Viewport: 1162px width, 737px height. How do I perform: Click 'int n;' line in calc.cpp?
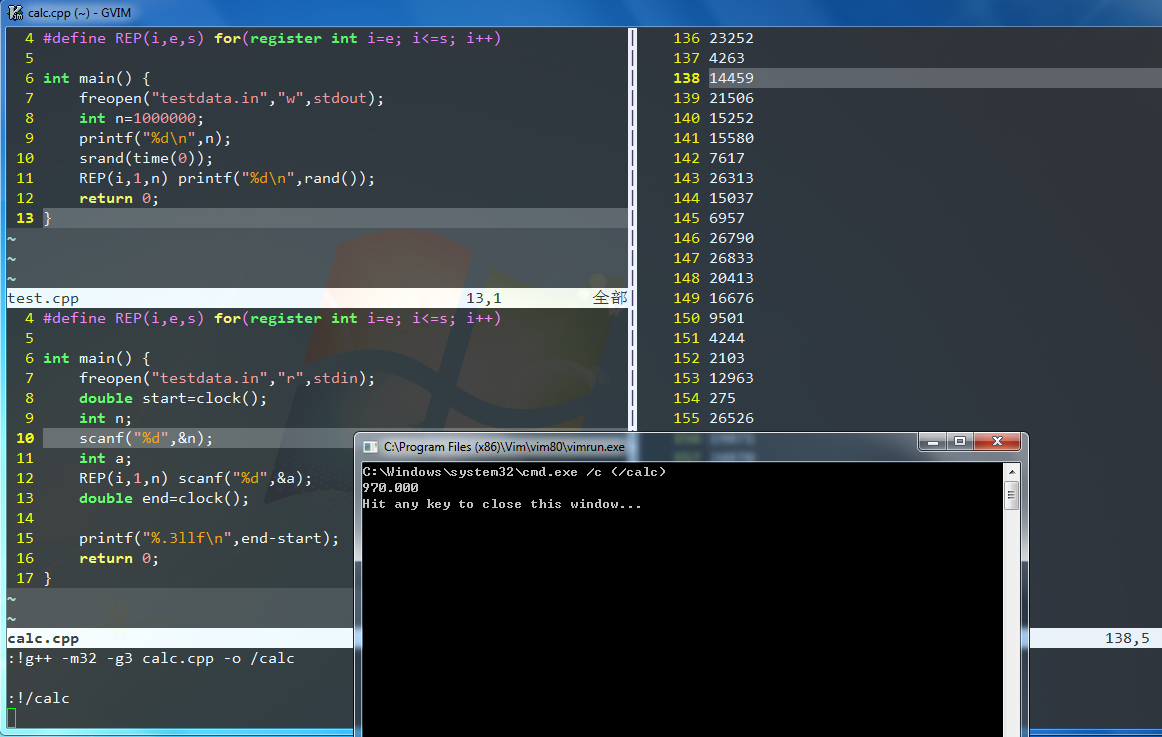[105, 418]
